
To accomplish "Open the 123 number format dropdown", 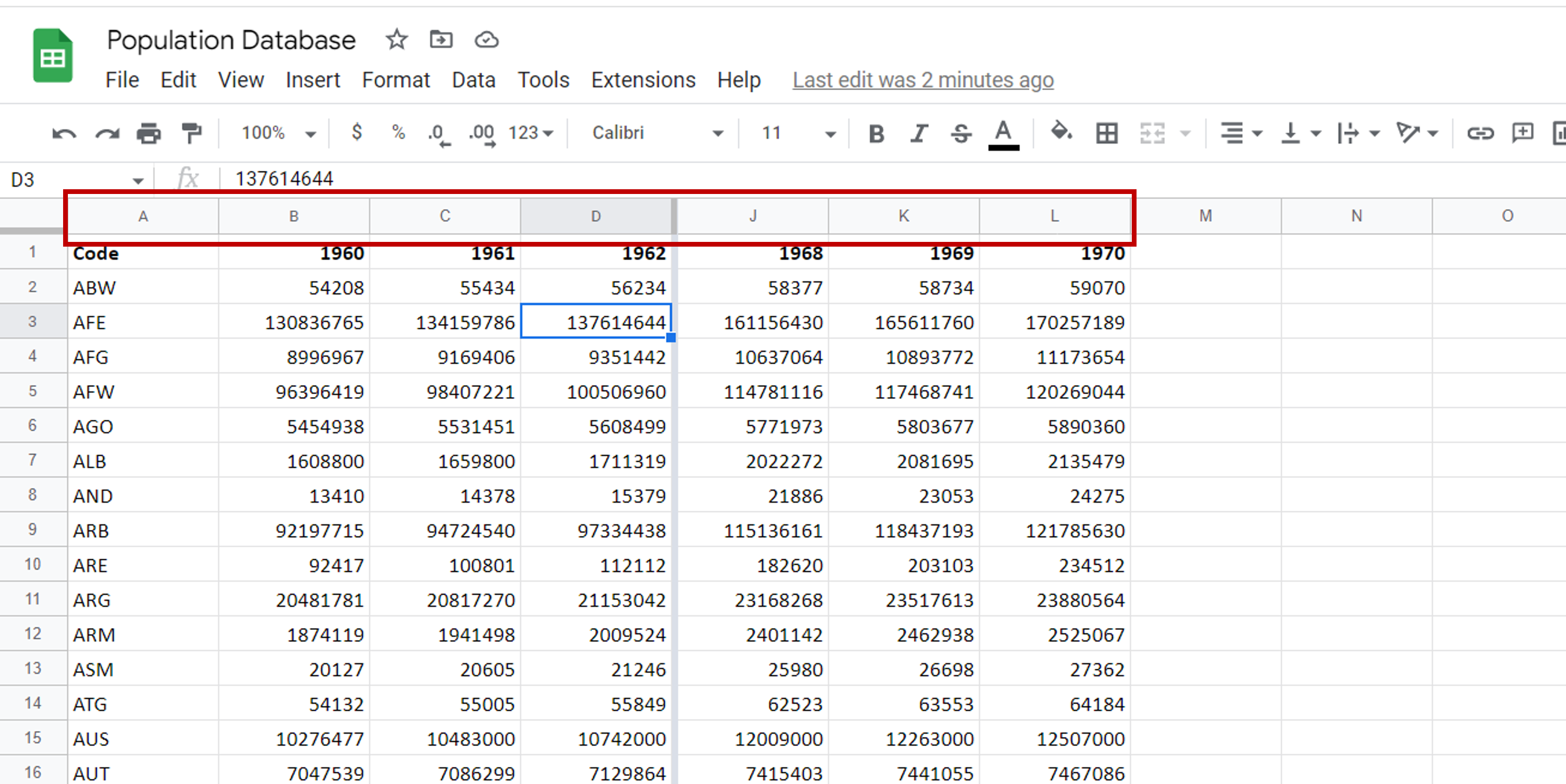I will pyautogui.click(x=531, y=133).
